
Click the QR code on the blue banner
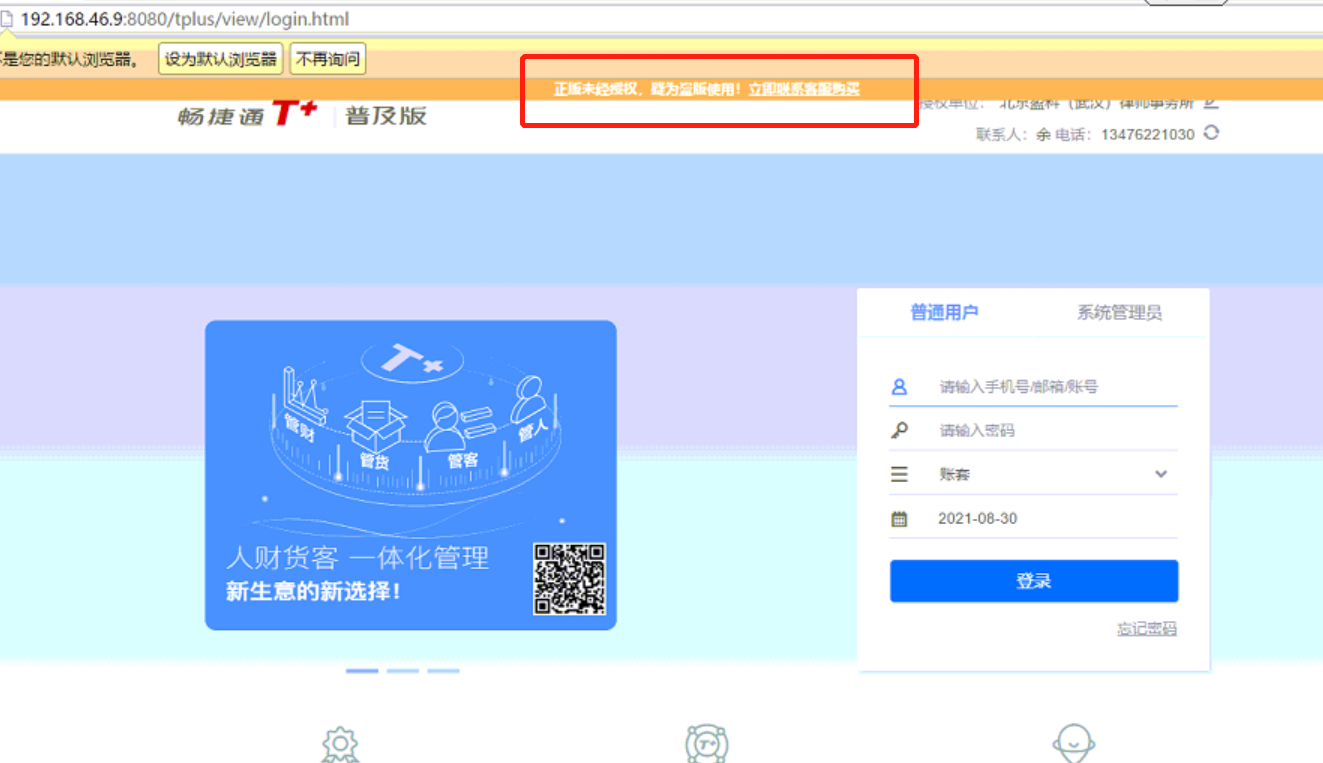click(569, 578)
